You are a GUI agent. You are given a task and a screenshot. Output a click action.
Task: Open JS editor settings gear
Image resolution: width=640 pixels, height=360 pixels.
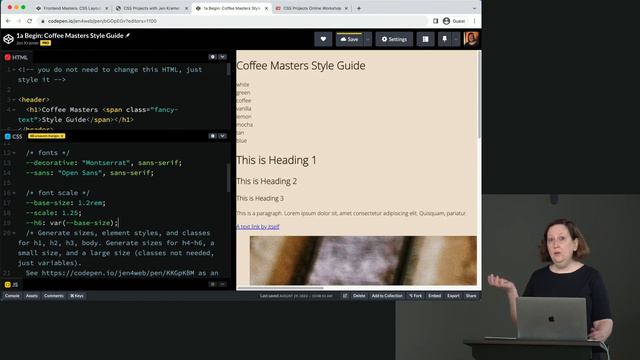[x=213, y=284]
